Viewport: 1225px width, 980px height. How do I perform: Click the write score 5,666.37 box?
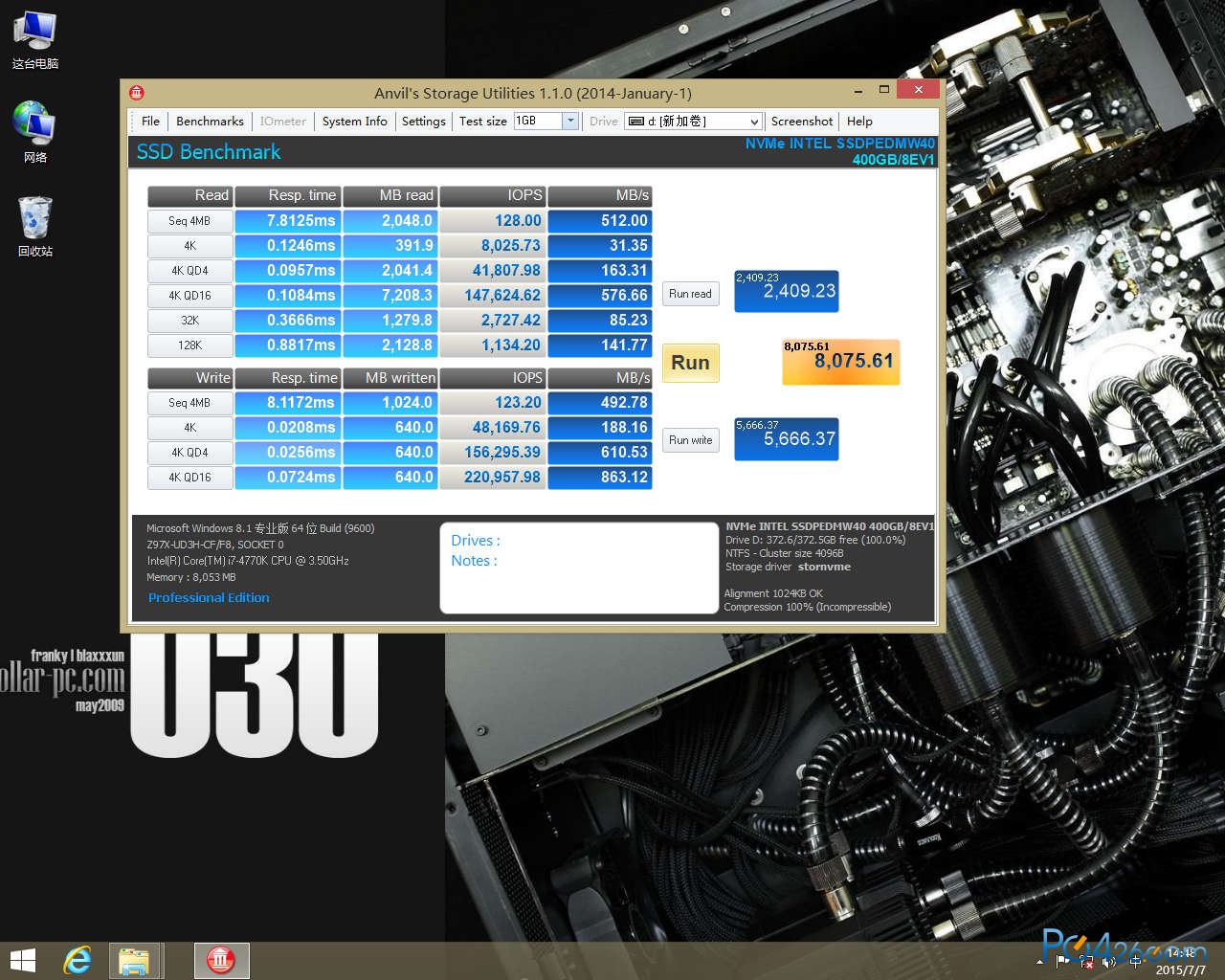[x=786, y=439]
